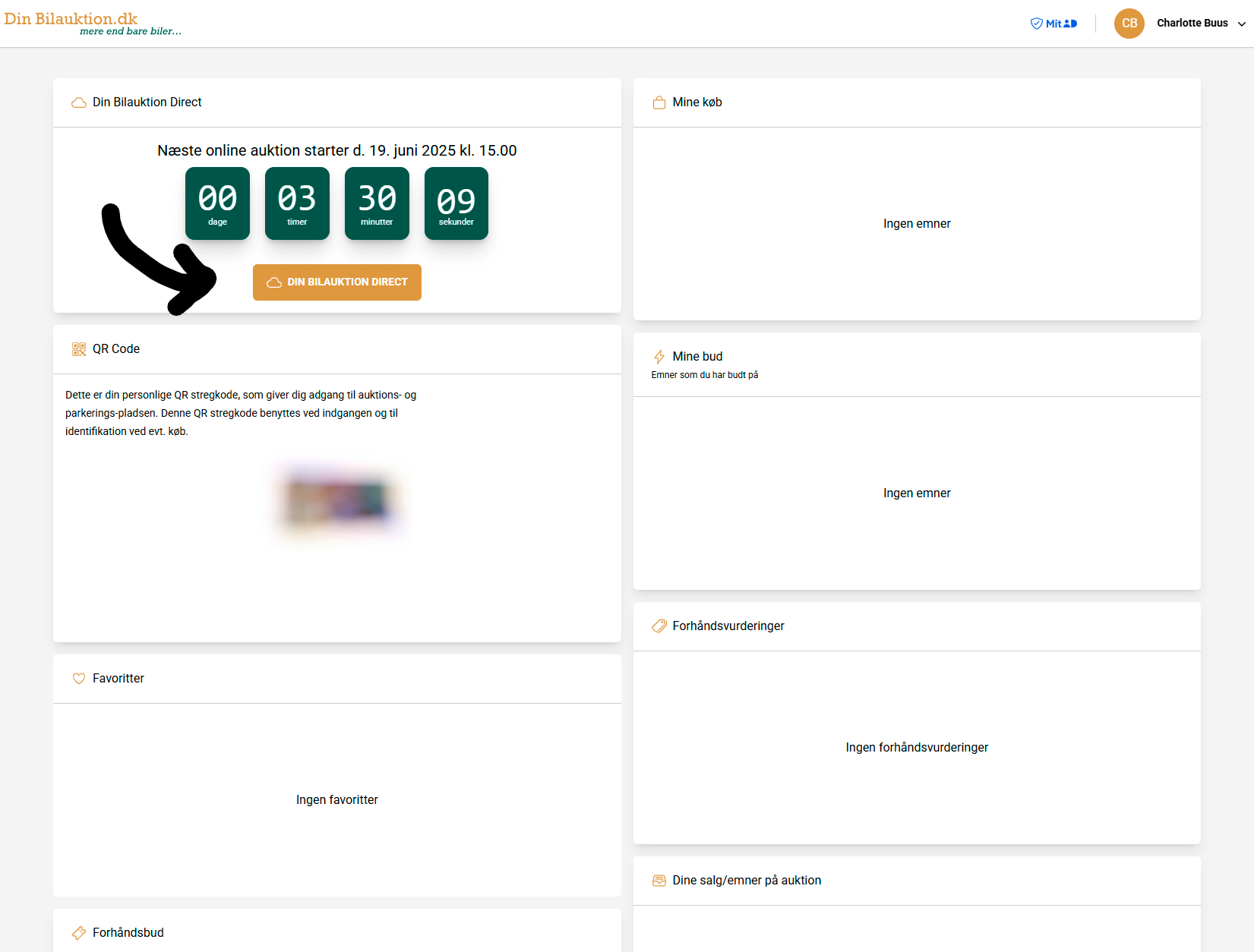
Task: Click the lightning bolt icon by Mine bud
Action: pyautogui.click(x=659, y=357)
